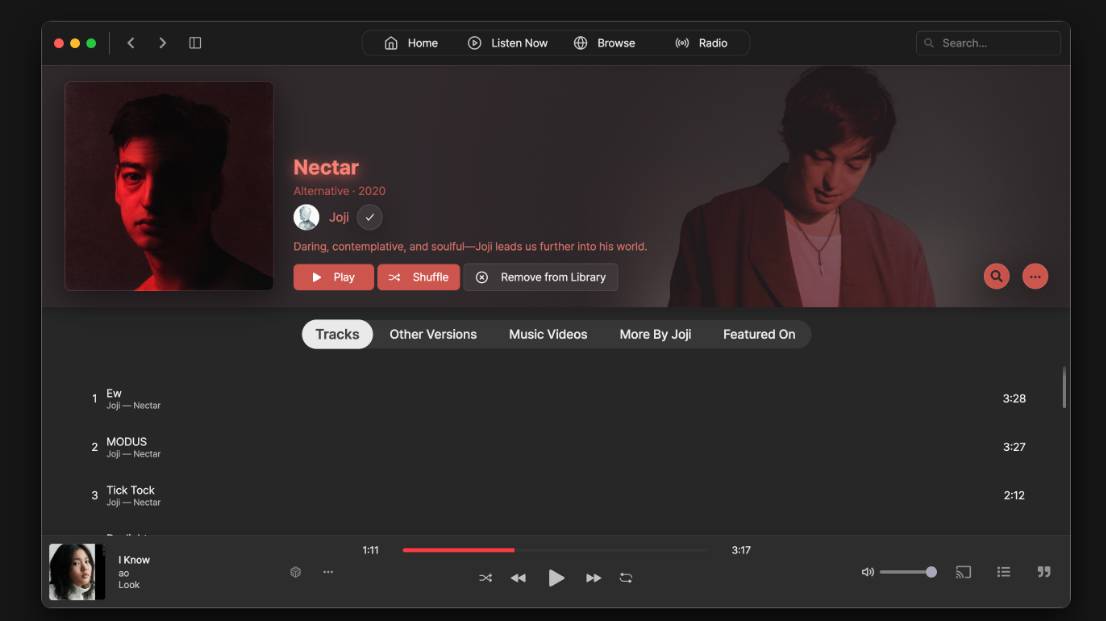The height and width of the screenshot is (621, 1106).
Task: Shuffle the Nectar album
Action: [x=418, y=277]
